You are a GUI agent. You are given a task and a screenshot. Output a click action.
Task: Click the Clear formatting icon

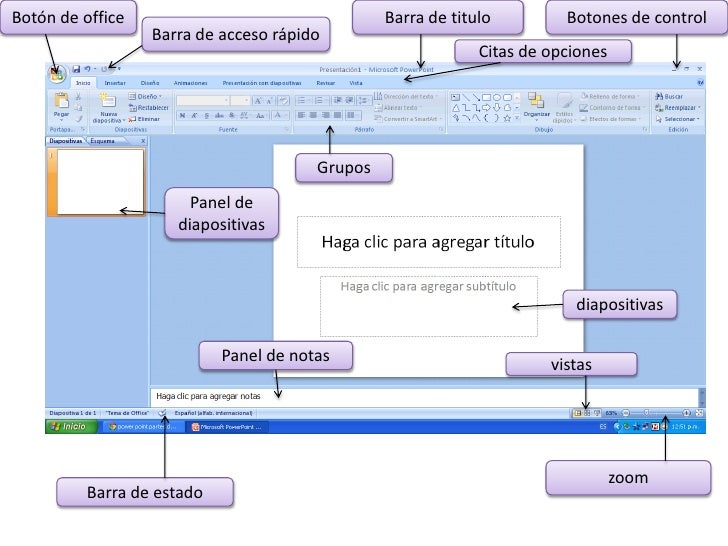(284, 100)
